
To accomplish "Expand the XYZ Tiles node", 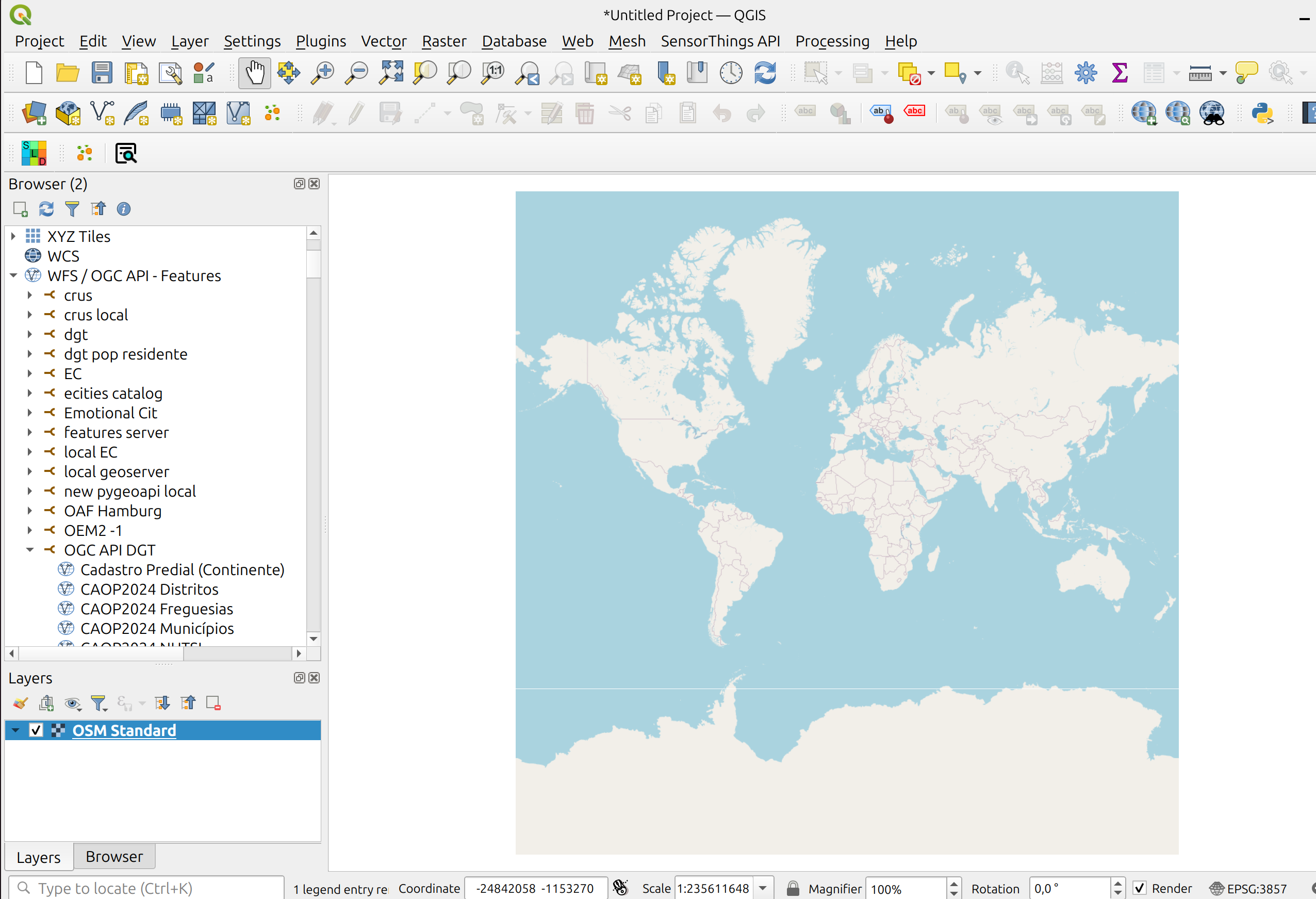I will click(x=13, y=236).
